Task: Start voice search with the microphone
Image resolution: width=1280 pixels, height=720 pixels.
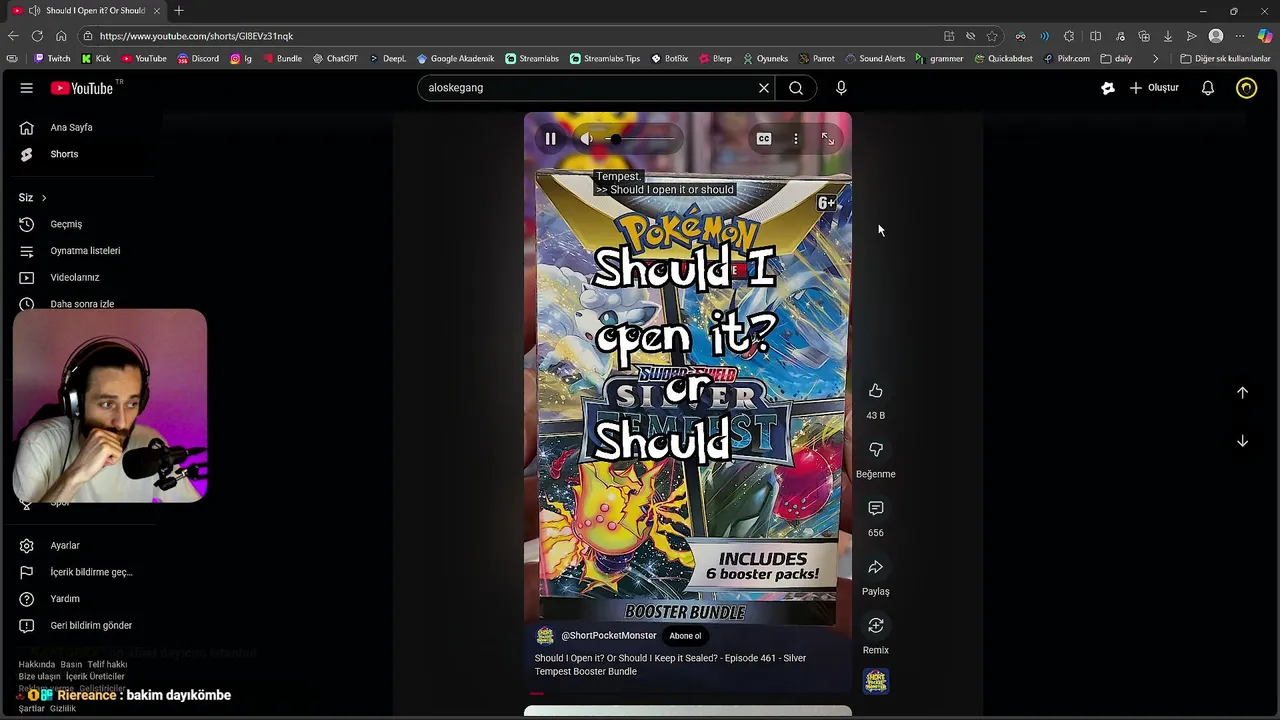Action: 841,88
